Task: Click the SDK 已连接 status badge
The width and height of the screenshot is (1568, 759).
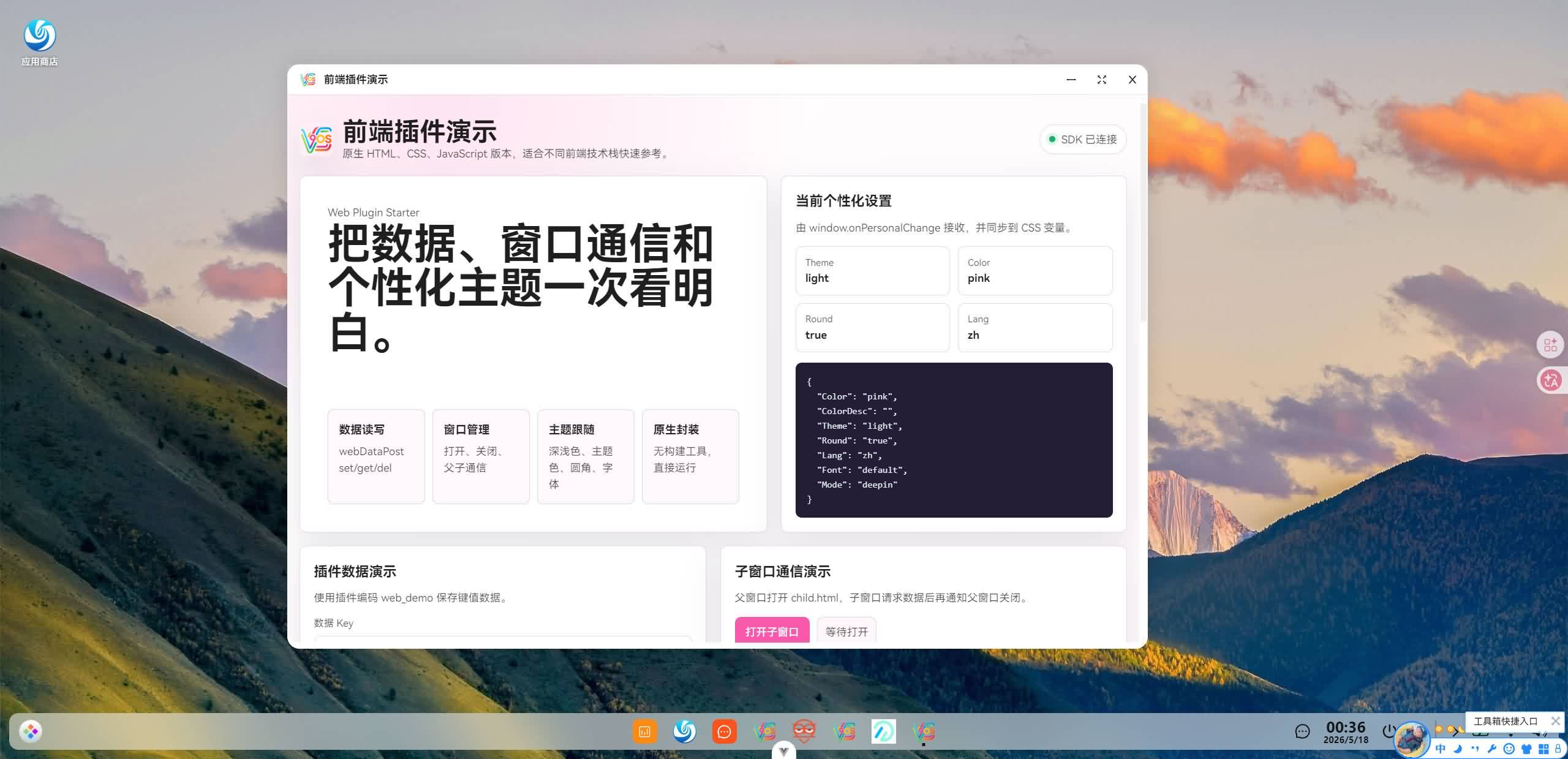Action: coord(1082,140)
